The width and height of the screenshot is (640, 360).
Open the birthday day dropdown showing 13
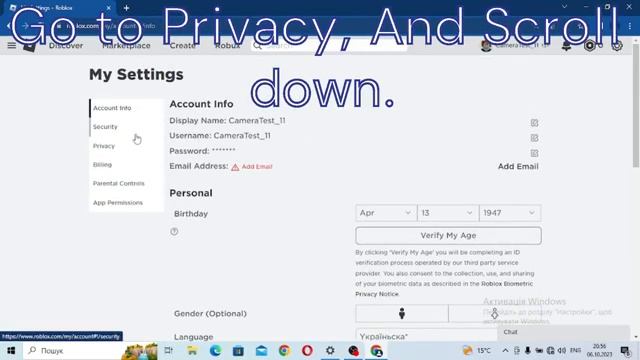click(448, 213)
